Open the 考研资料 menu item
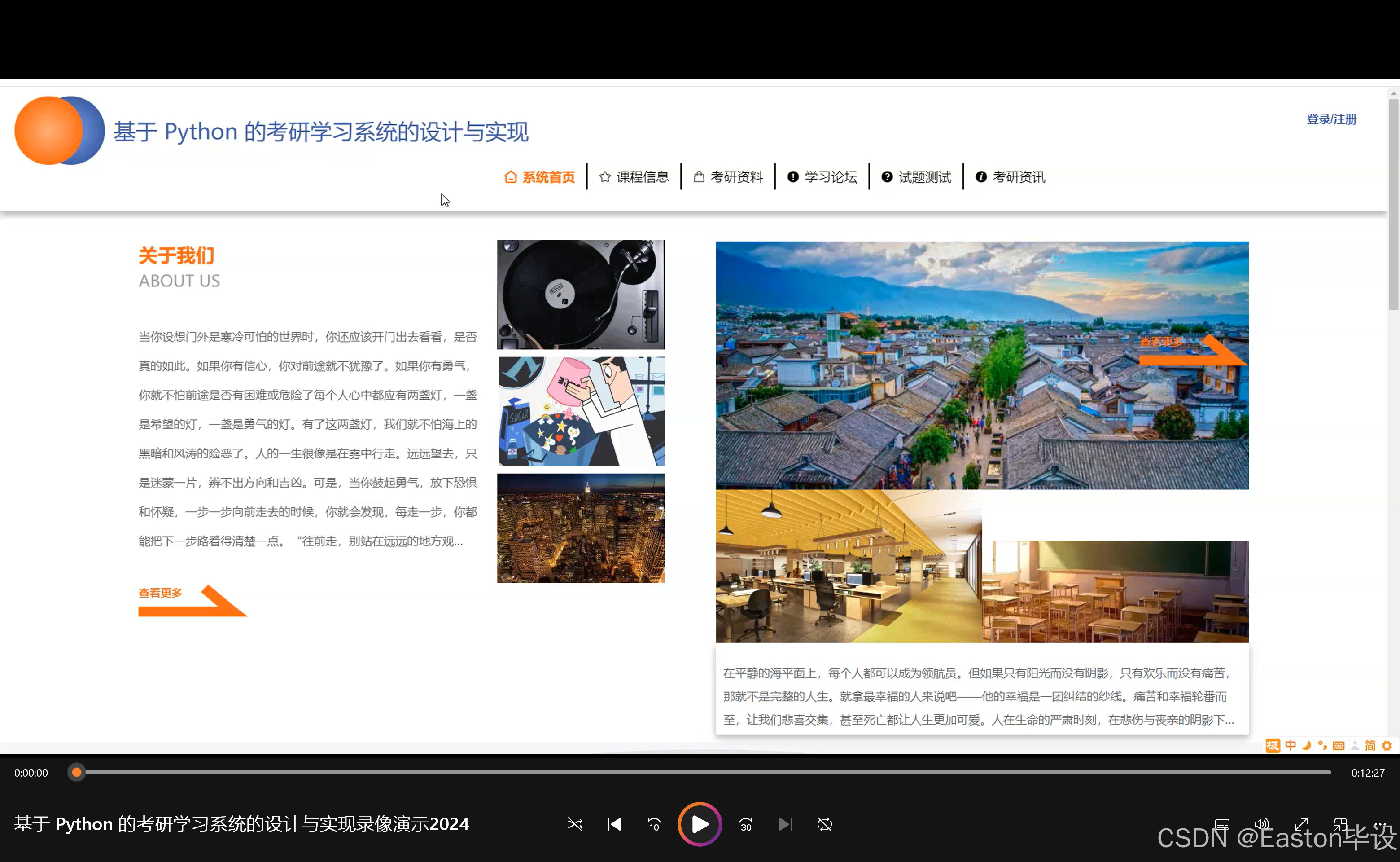Image resolution: width=1400 pixels, height=862 pixels. (x=728, y=177)
